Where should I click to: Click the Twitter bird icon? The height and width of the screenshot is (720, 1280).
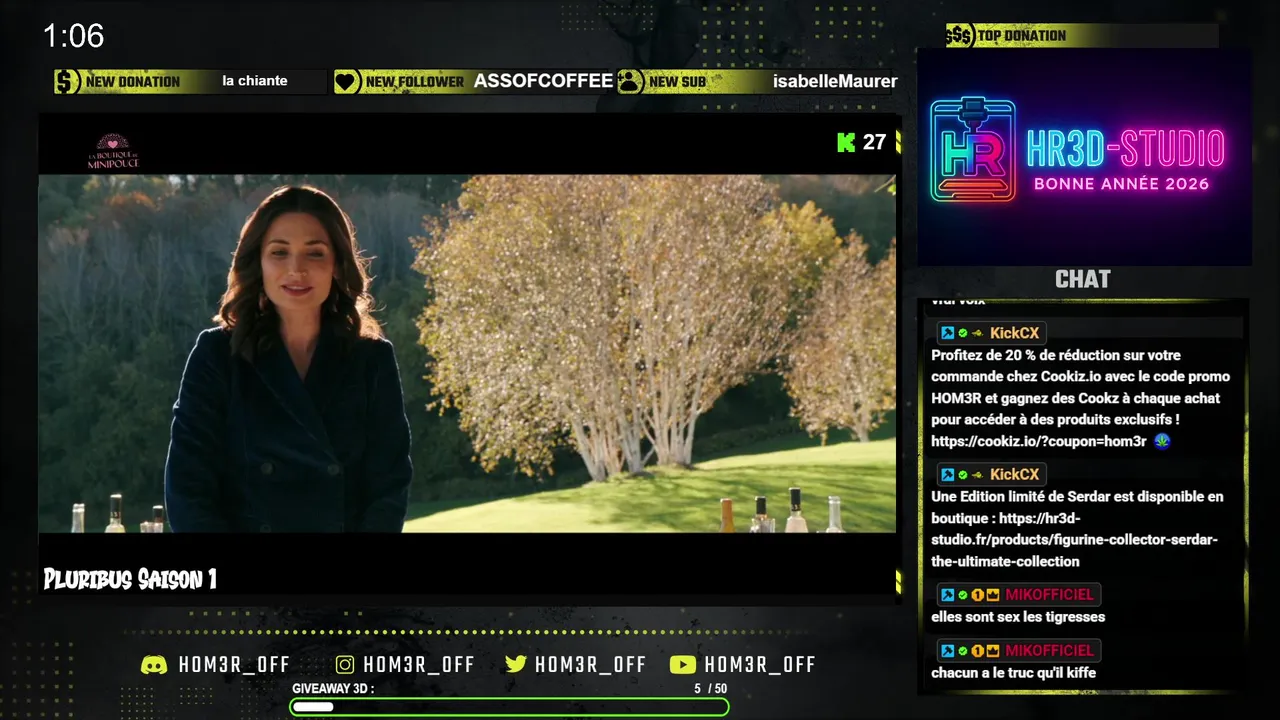click(516, 665)
